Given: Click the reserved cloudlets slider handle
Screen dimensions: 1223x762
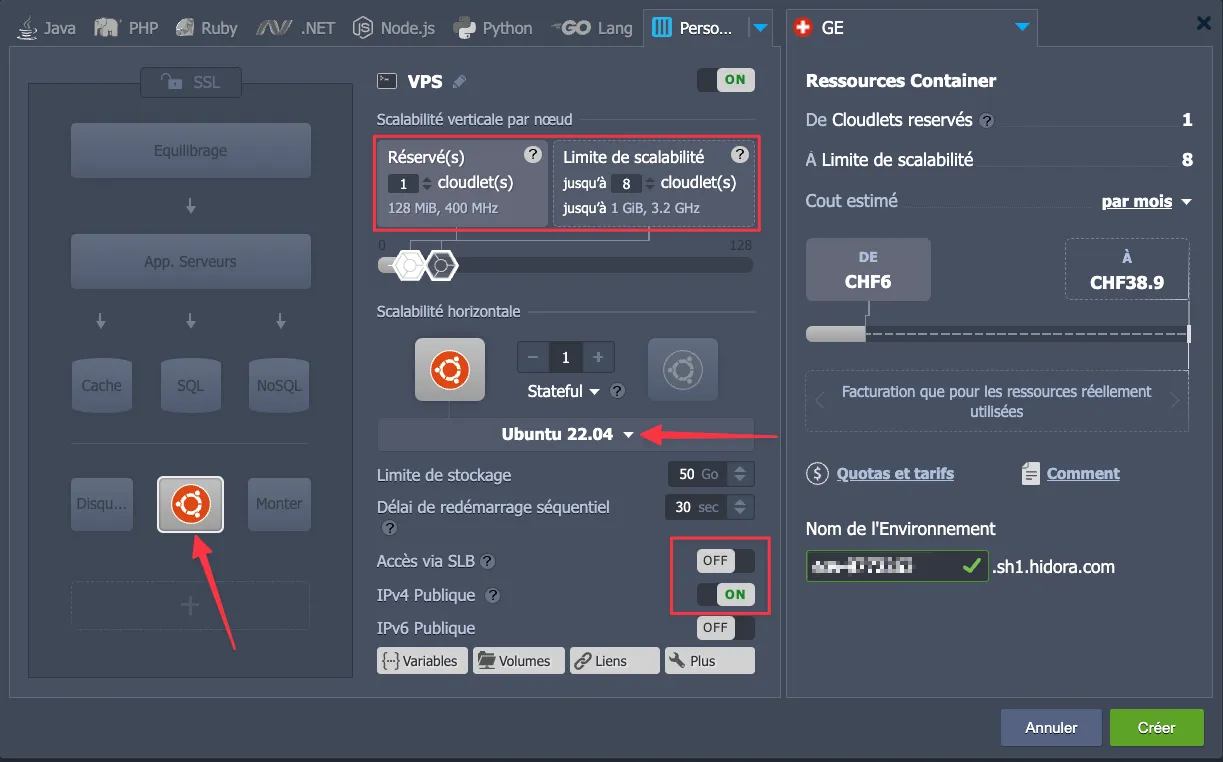Looking at the screenshot, I should click(409, 265).
